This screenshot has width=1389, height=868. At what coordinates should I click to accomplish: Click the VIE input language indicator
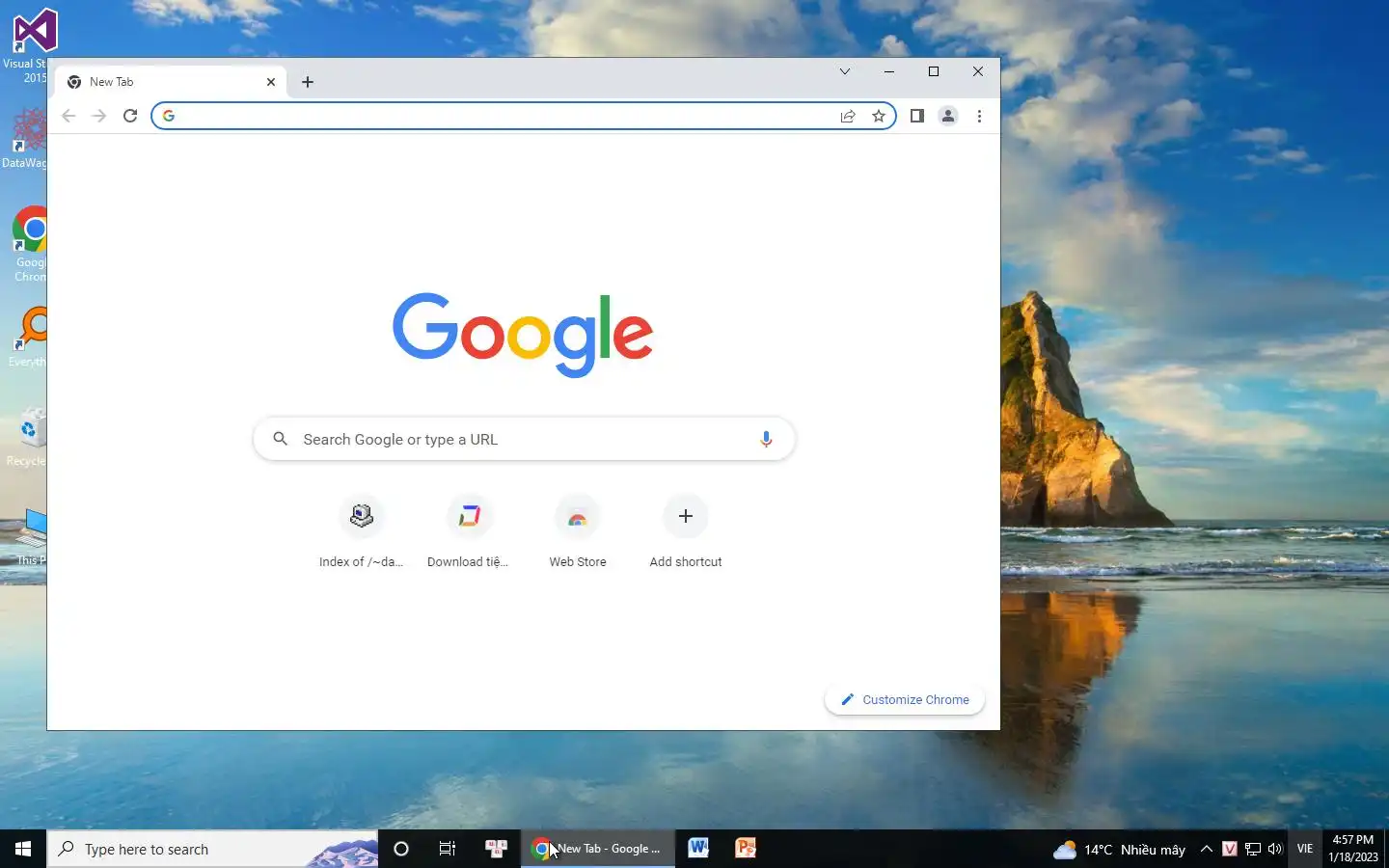pos(1305,849)
